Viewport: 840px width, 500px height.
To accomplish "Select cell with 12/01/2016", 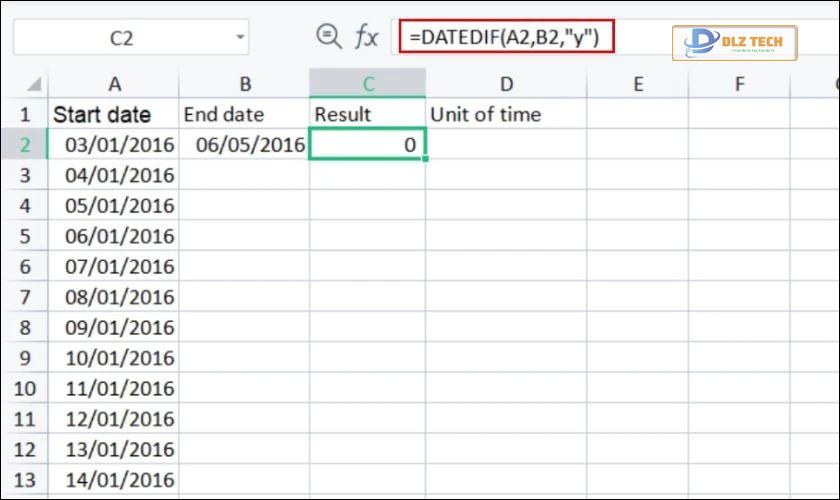I will 114,419.
